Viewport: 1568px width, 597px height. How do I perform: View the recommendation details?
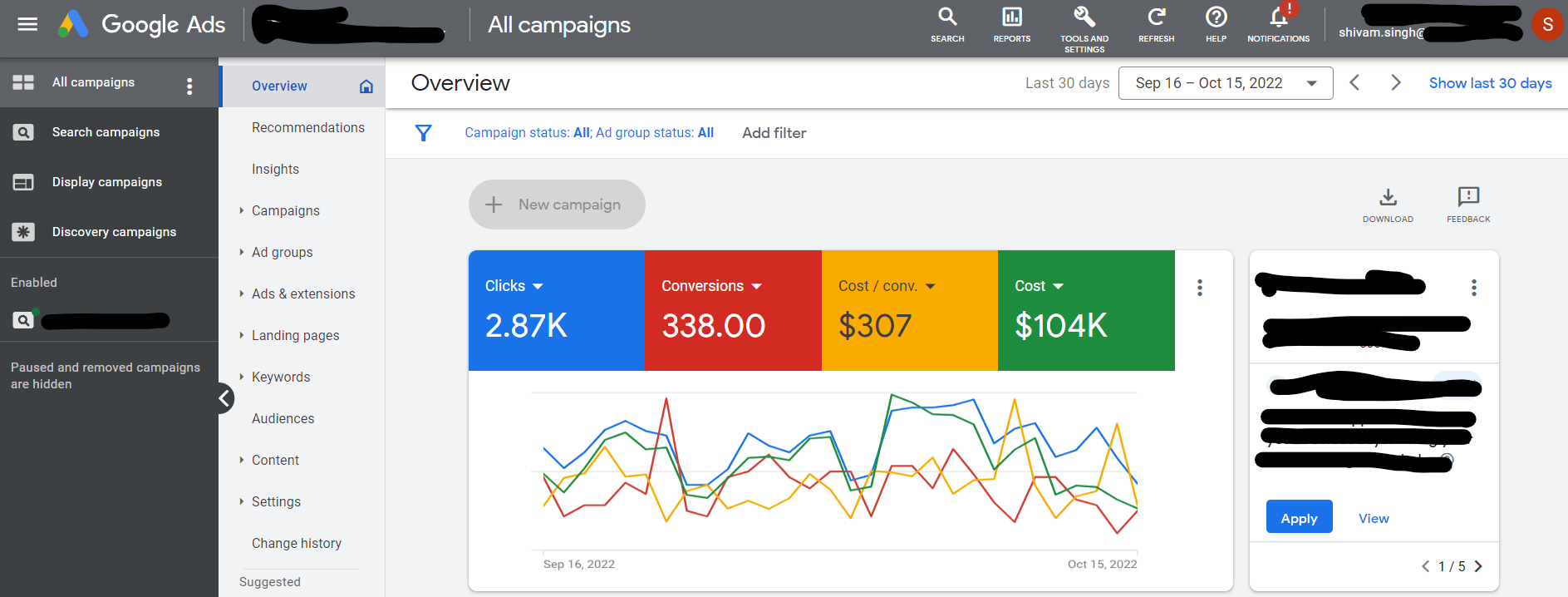point(1374,519)
